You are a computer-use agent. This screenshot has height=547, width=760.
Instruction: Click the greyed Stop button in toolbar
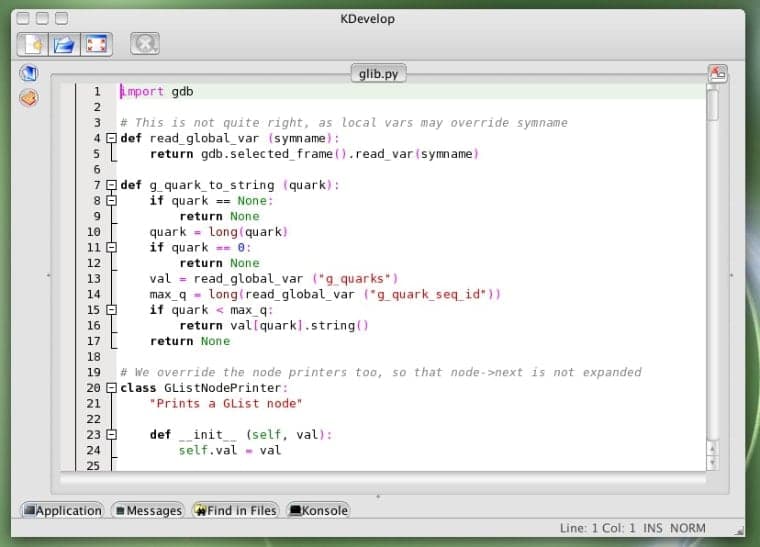coord(145,44)
